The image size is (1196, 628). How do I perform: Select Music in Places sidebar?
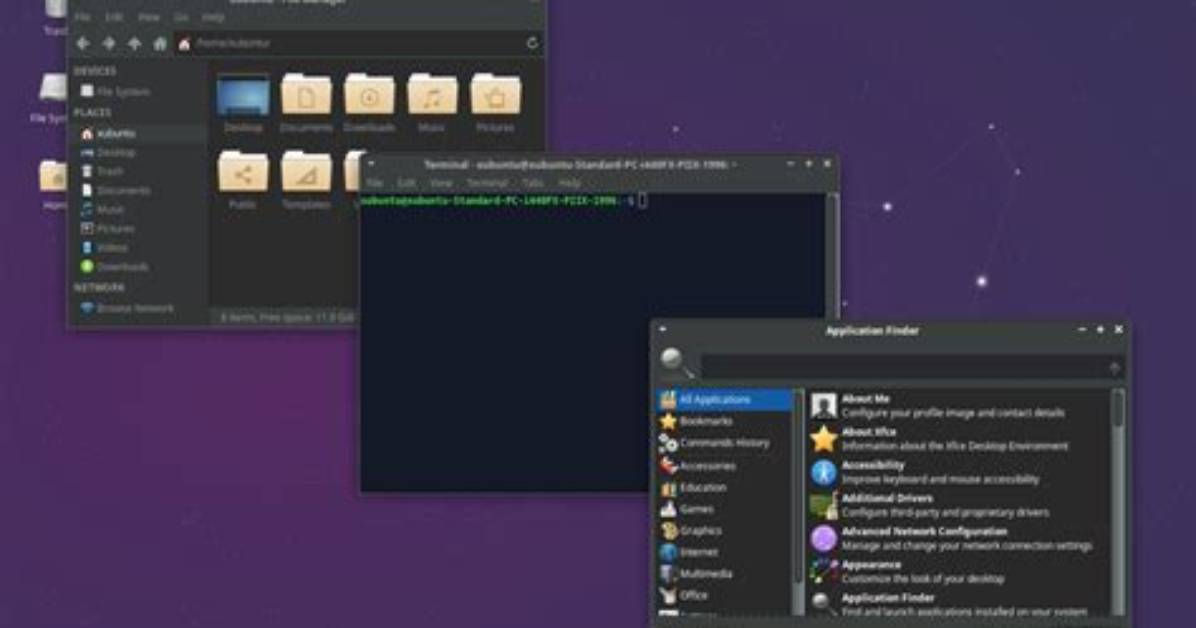102,210
